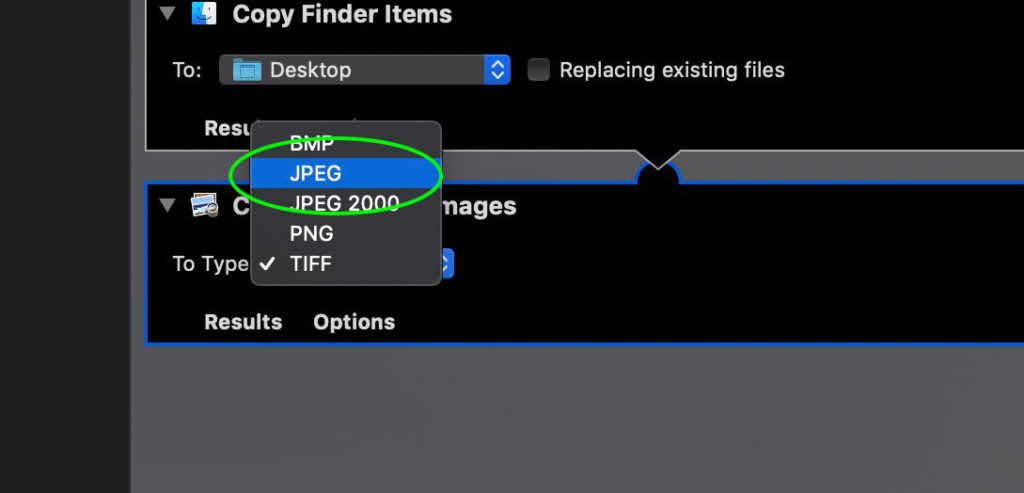Image resolution: width=1024 pixels, height=493 pixels.
Task: Click the Desktop folder icon in the destination popup
Action: pyautogui.click(x=247, y=70)
